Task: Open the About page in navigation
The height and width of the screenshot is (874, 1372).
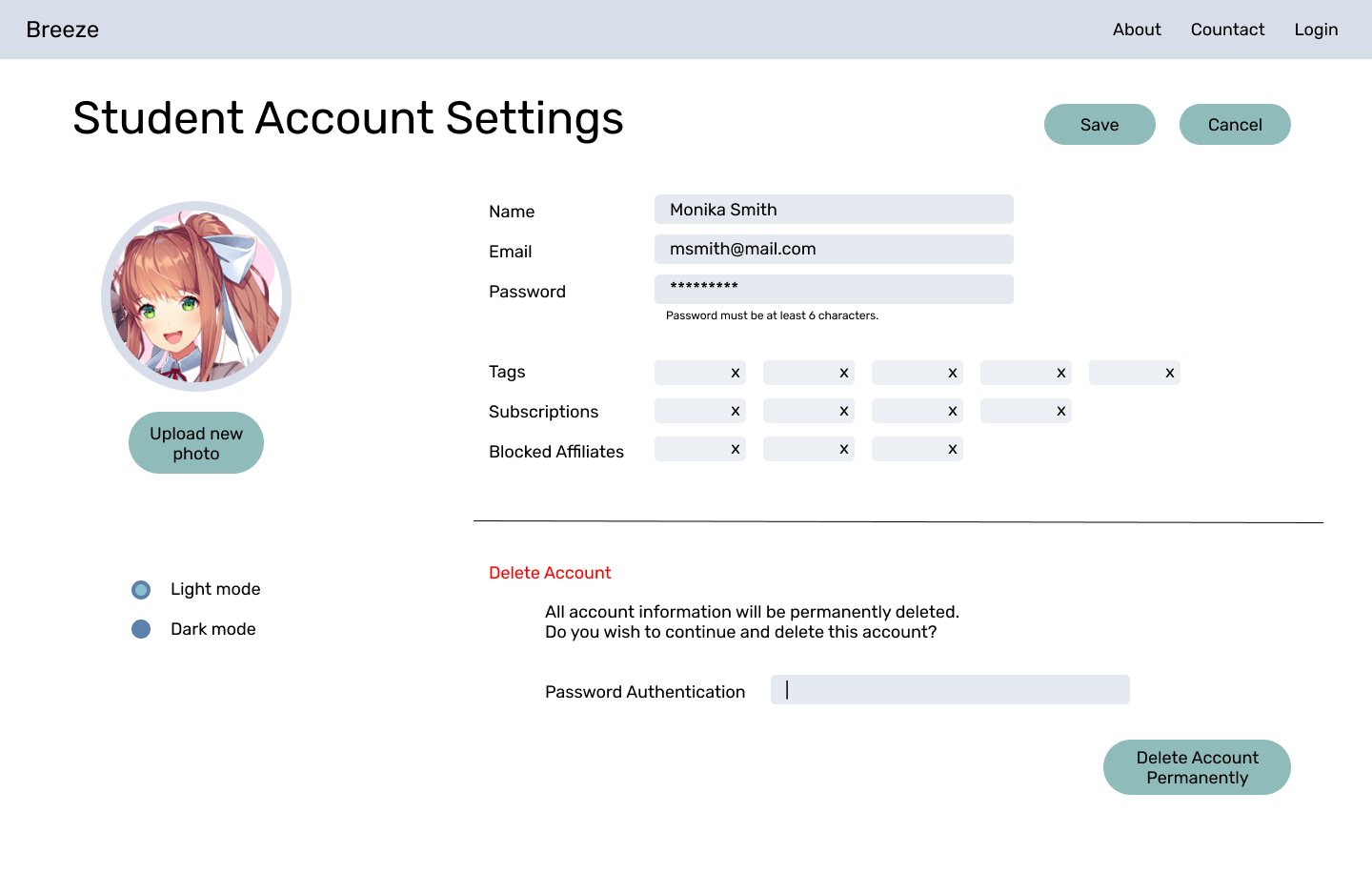Action: 1137,30
